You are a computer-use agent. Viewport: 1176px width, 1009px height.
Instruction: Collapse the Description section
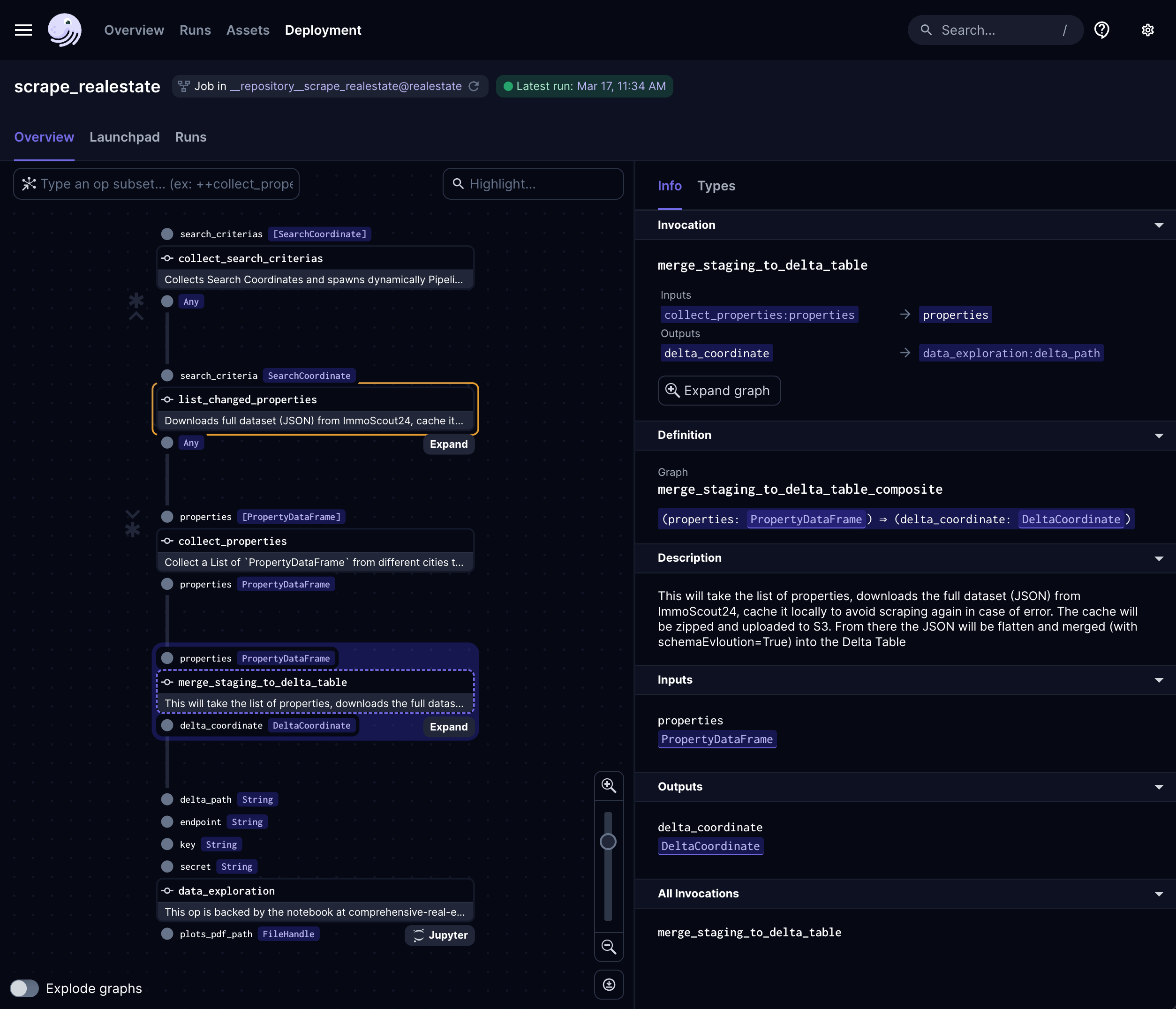[x=1158, y=558]
